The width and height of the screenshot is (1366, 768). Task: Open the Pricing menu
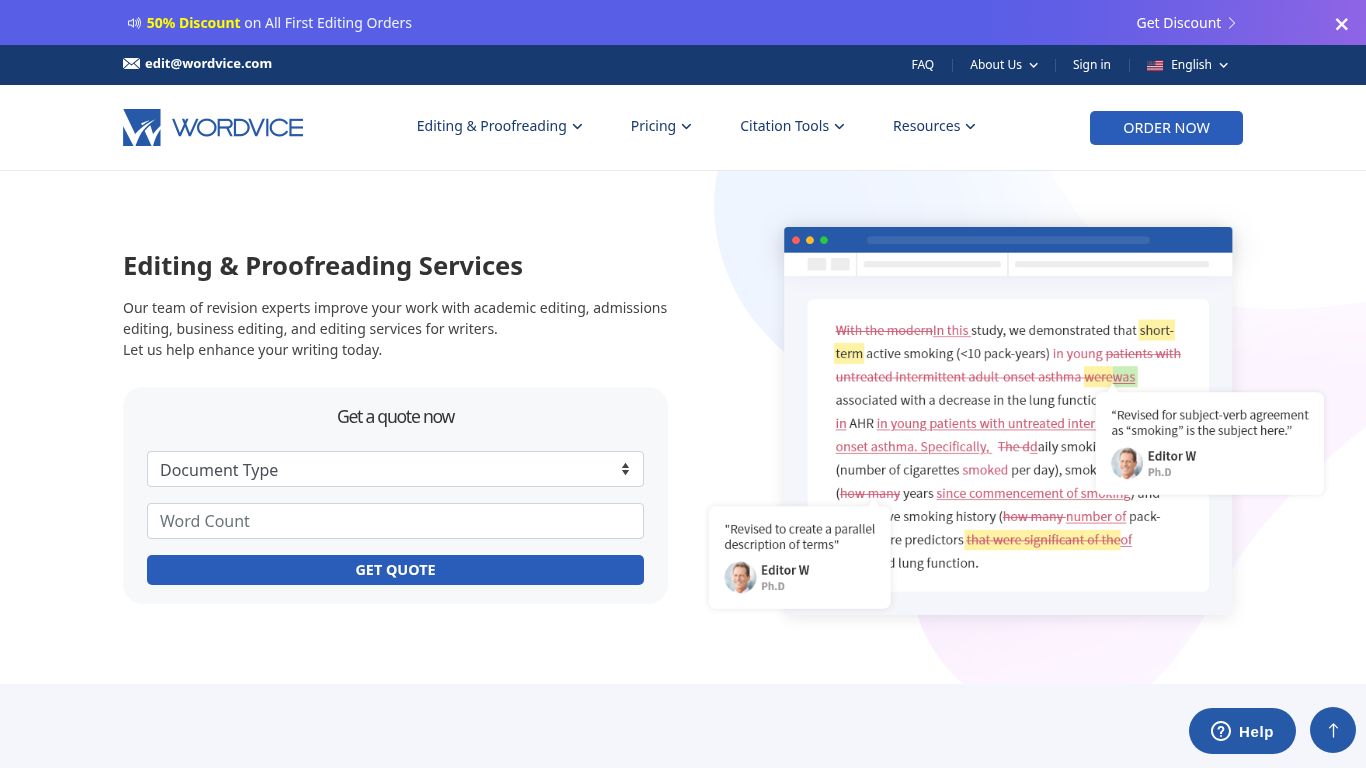coord(660,126)
